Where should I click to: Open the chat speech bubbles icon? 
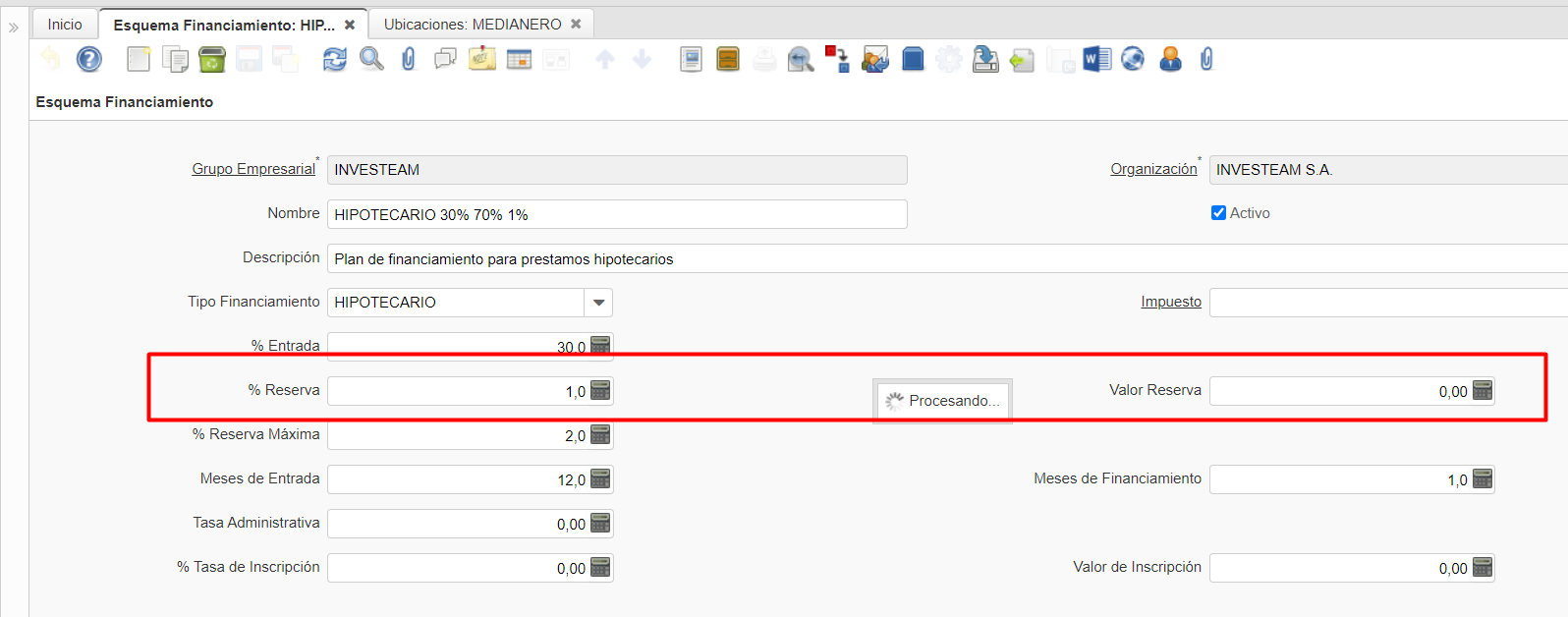[445, 60]
